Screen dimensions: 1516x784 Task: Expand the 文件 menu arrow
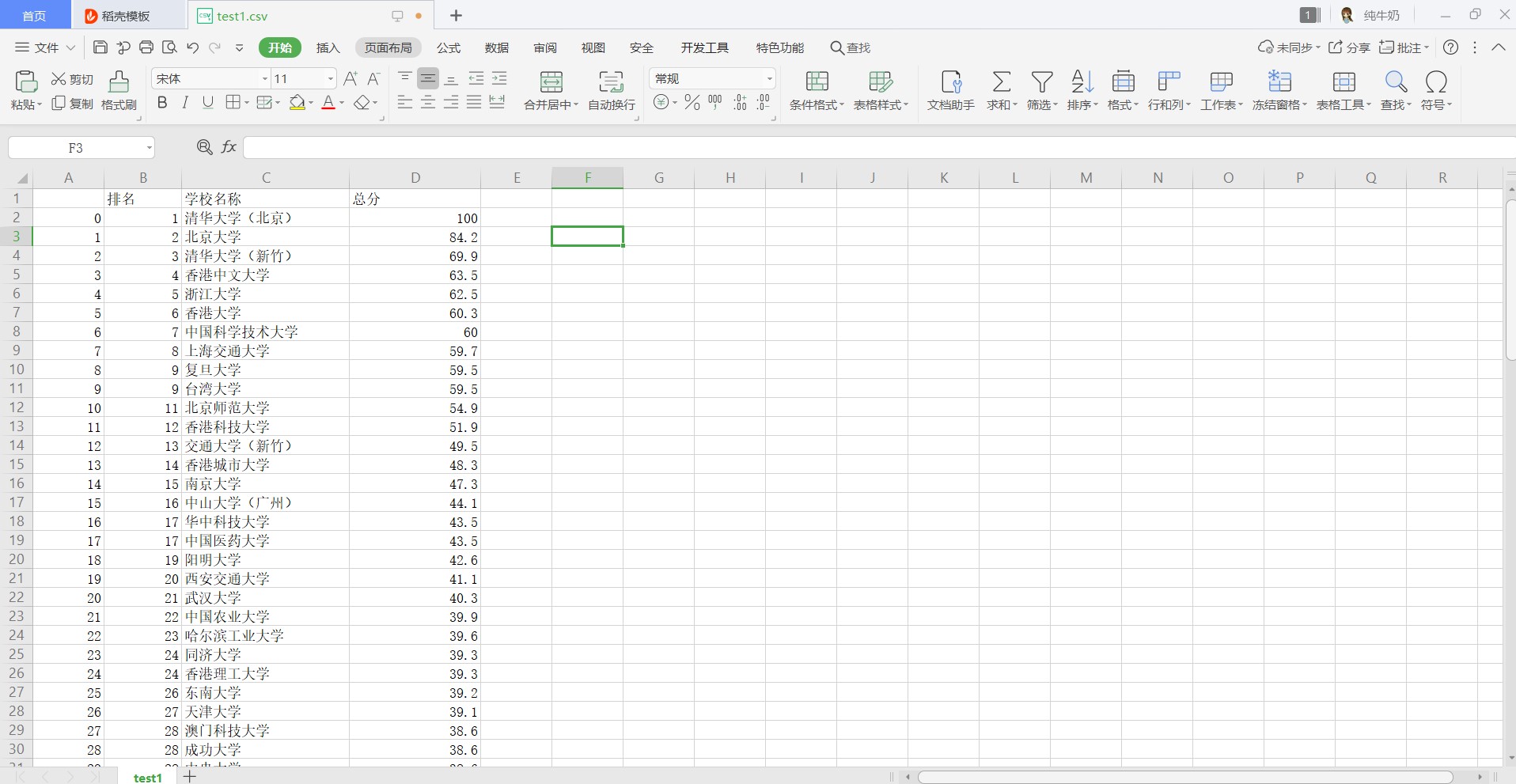[70, 47]
